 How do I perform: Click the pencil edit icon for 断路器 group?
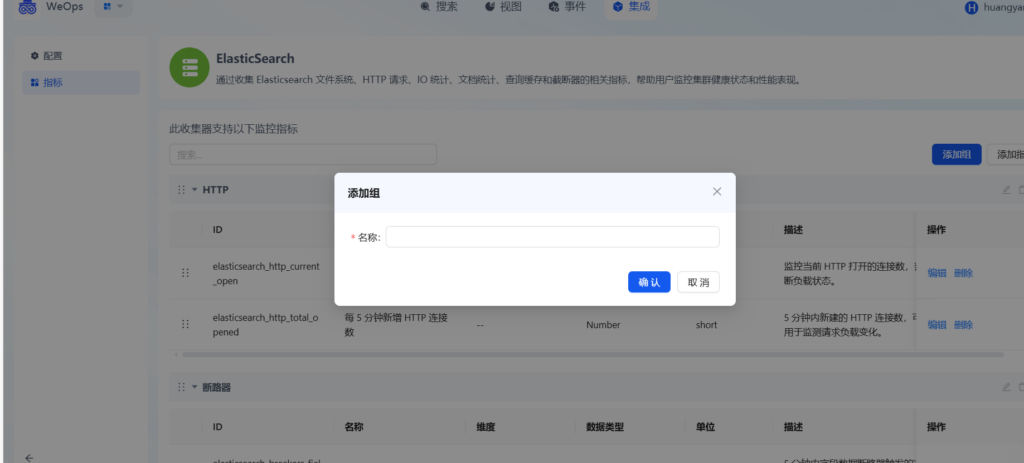pos(1006,387)
